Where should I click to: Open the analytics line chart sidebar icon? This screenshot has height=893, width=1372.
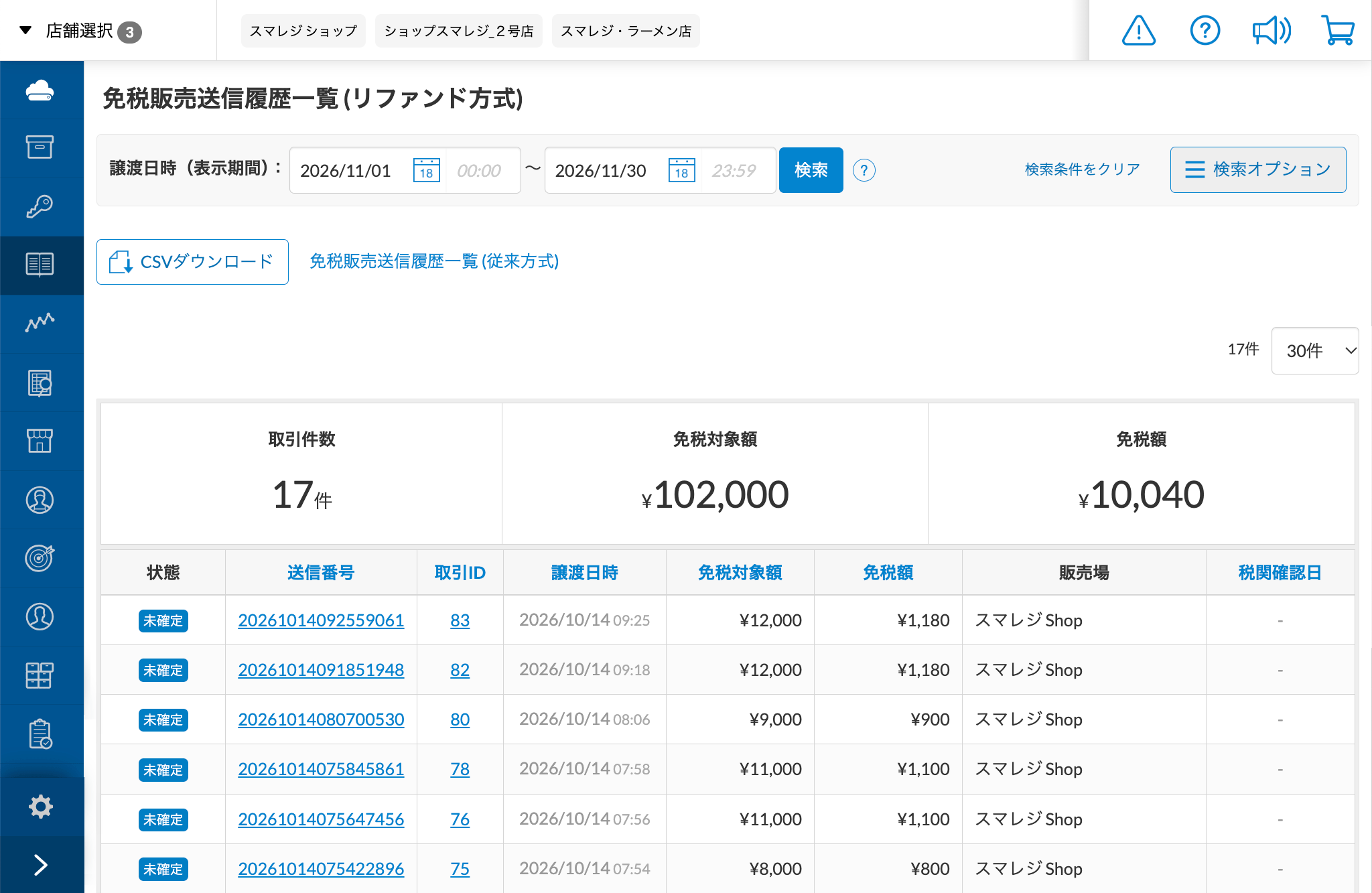(x=40, y=323)
